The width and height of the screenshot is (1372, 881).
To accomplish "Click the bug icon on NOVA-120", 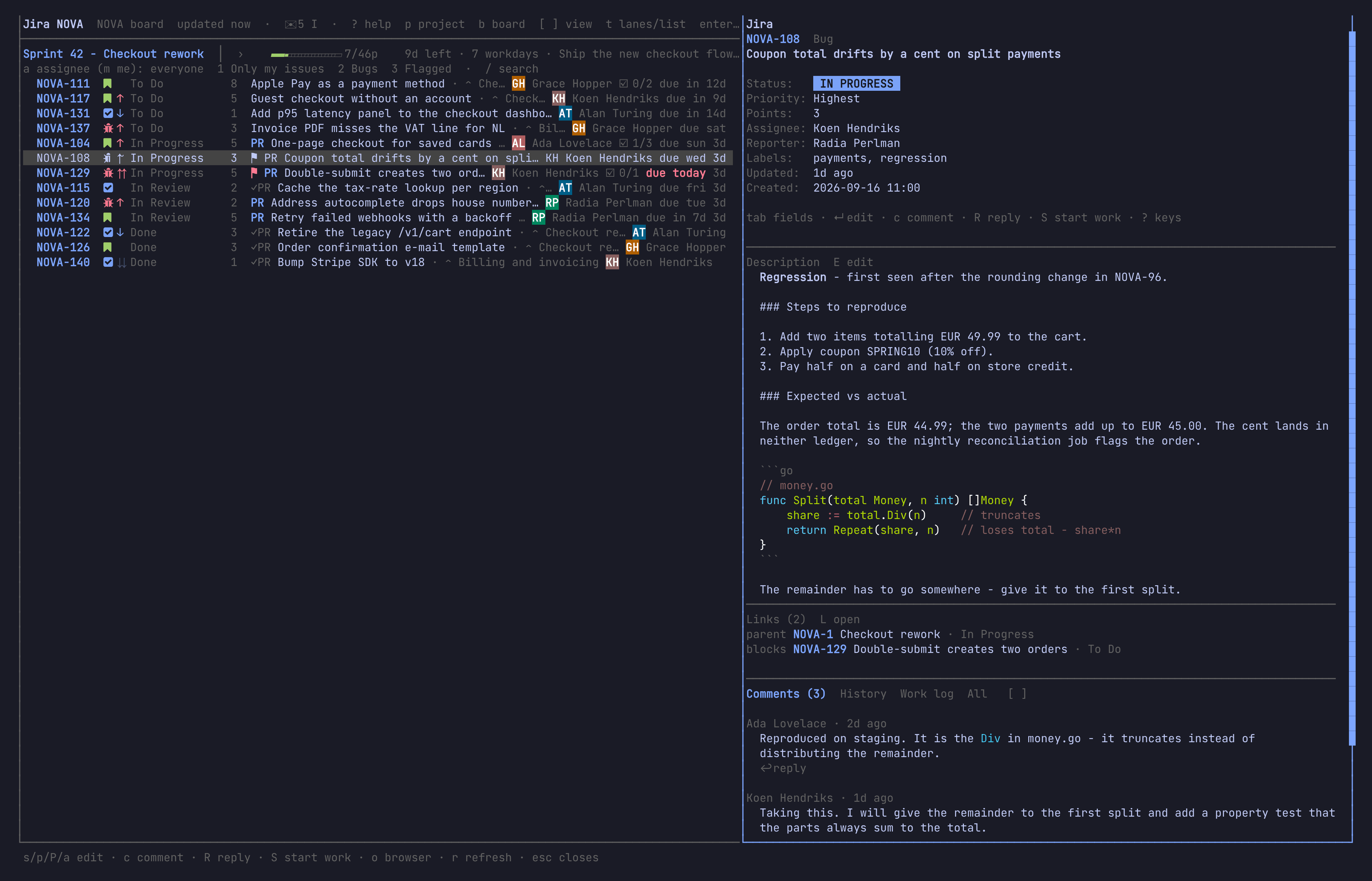I will (x=108, y=202).
